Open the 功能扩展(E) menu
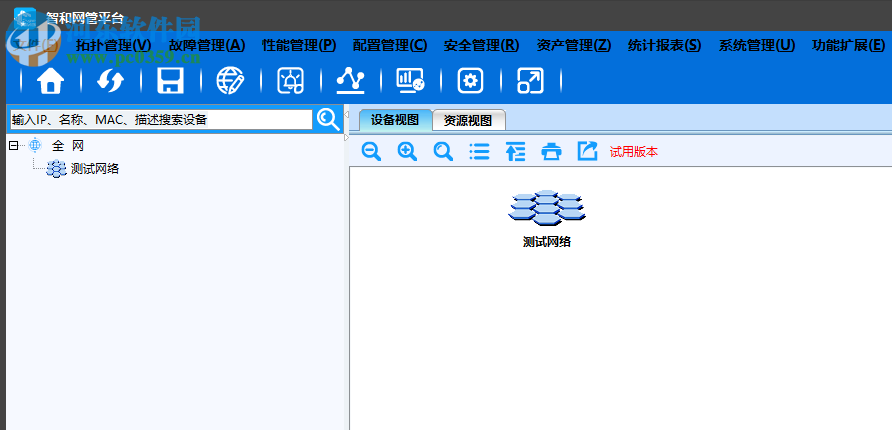The height and width of the screenshot is (430, 892). [848, 46]
